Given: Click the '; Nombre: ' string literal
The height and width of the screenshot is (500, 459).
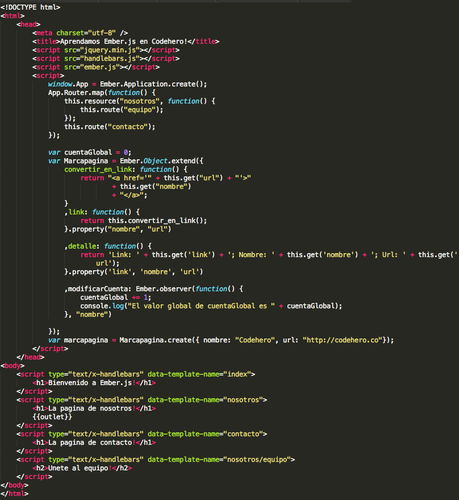Looking at the screenshot, I should 251,255.
